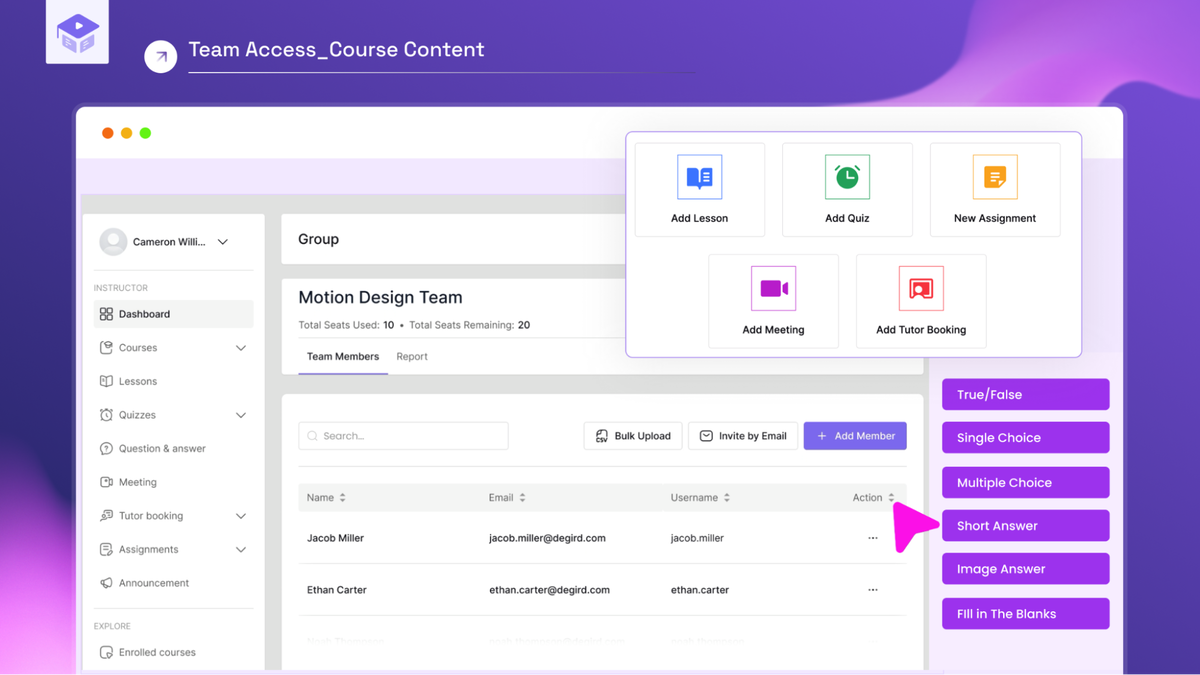Select the Team Members tab
The width and height of the screenshot is (1200, 675).
pos(343,357)
